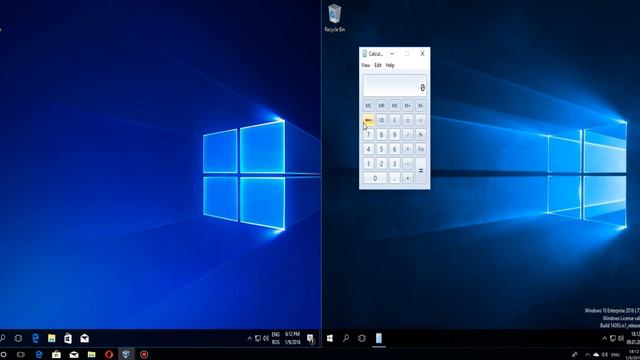
Task: Click network icon in right VM taskbar tray
Action: click(613, 338)
